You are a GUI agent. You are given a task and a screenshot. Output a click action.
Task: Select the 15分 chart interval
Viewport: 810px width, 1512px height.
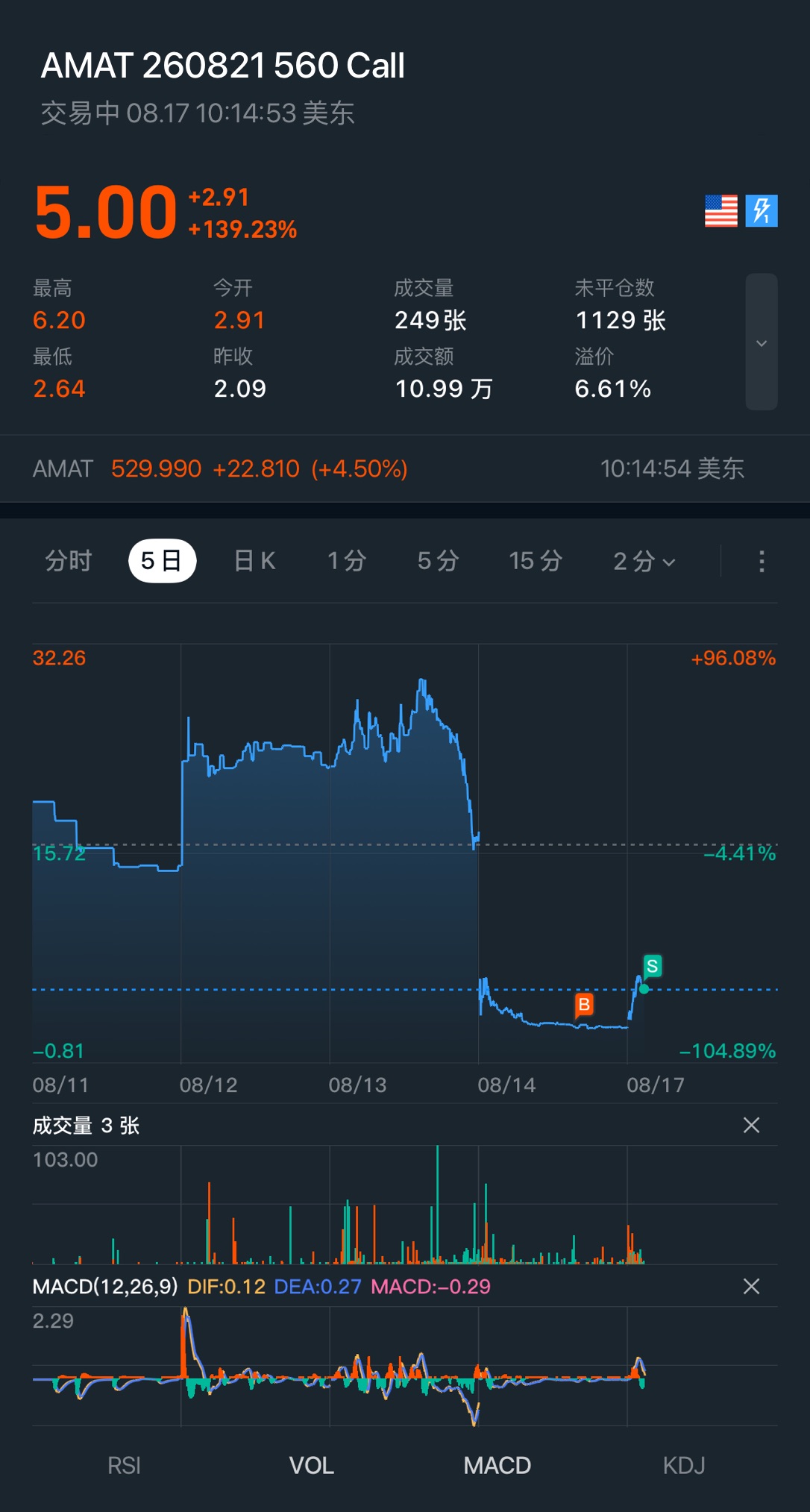[536, 561]
